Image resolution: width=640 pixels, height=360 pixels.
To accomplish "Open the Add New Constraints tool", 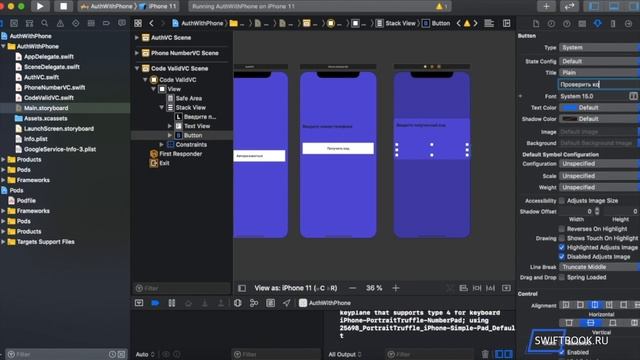I will coord(477,288).
